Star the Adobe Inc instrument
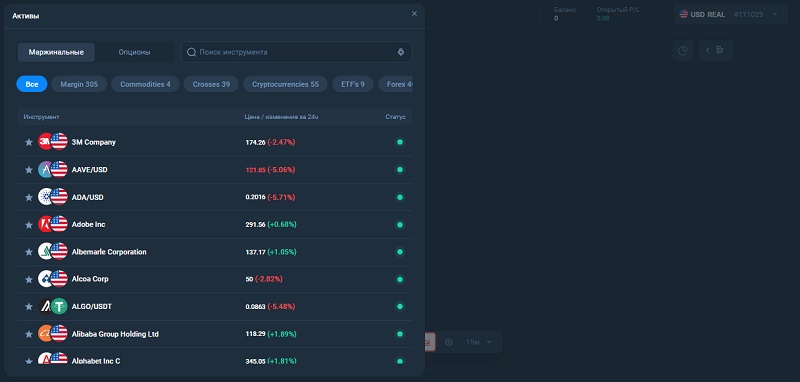This screenshot has width=800, height=382. (x=29, y=224)
